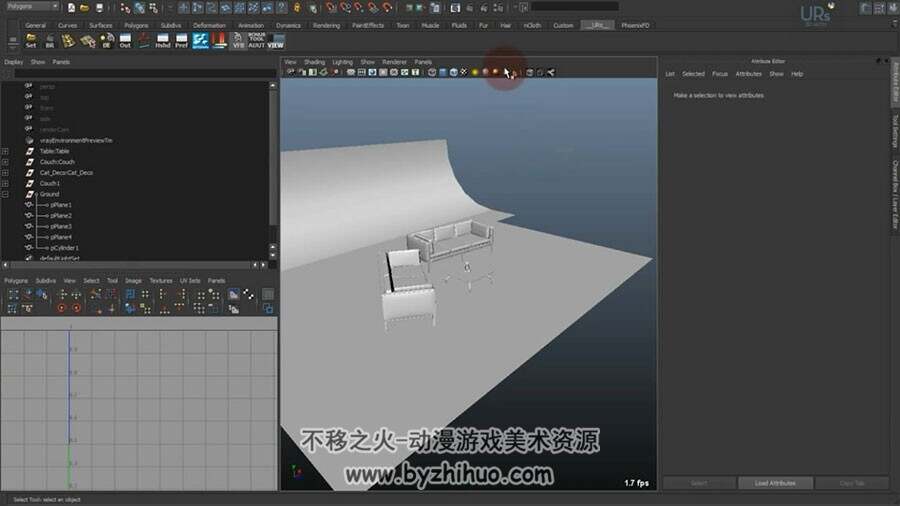Click the viewport select camera icon
Viewport: 900px width, 506px height.
[x=291, y=72]
